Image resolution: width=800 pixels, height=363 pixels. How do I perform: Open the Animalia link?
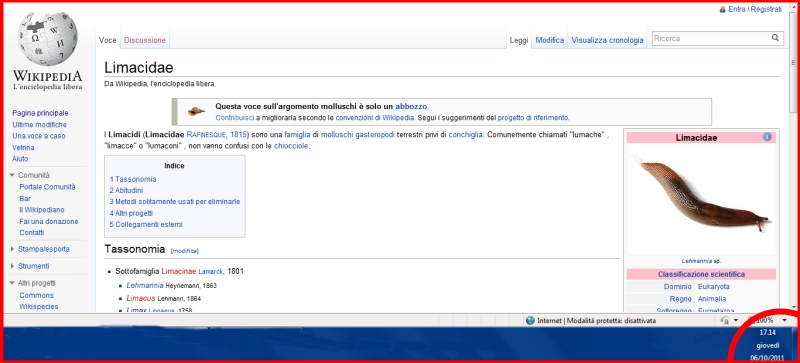[x=712, y=299]
